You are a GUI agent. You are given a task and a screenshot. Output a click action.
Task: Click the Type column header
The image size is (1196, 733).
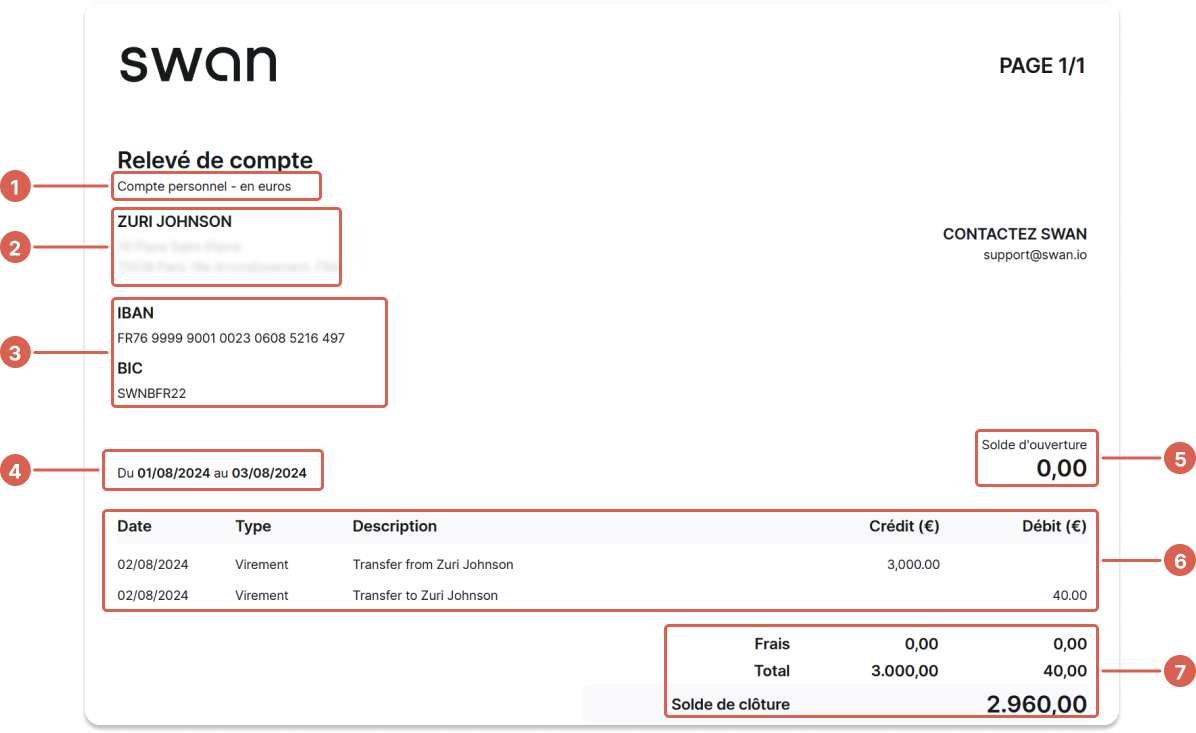253,526
